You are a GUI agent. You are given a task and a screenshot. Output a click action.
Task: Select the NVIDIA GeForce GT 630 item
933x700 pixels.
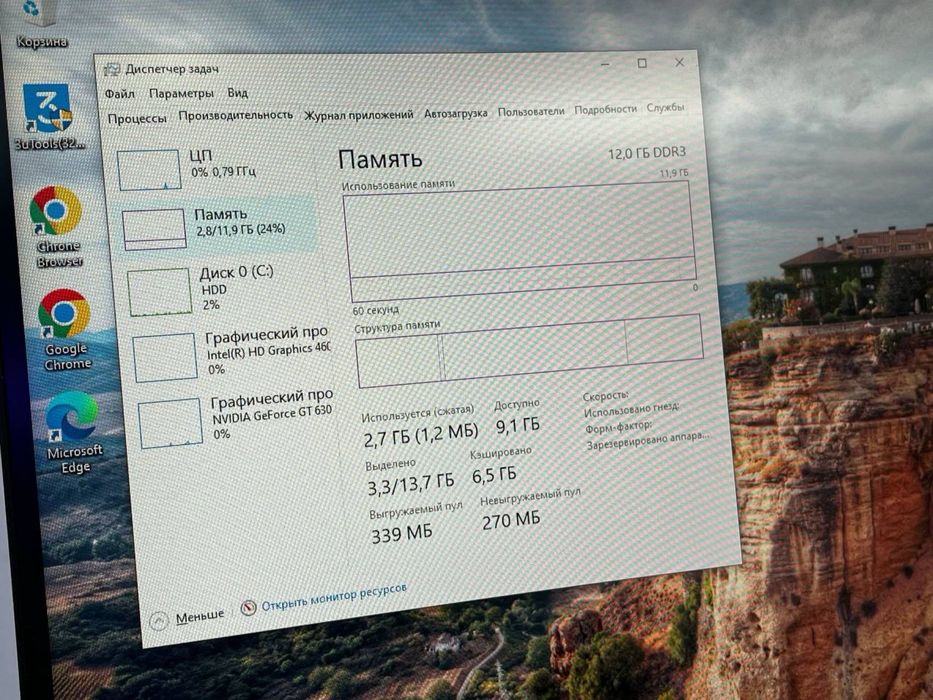(x=235, y=420)
